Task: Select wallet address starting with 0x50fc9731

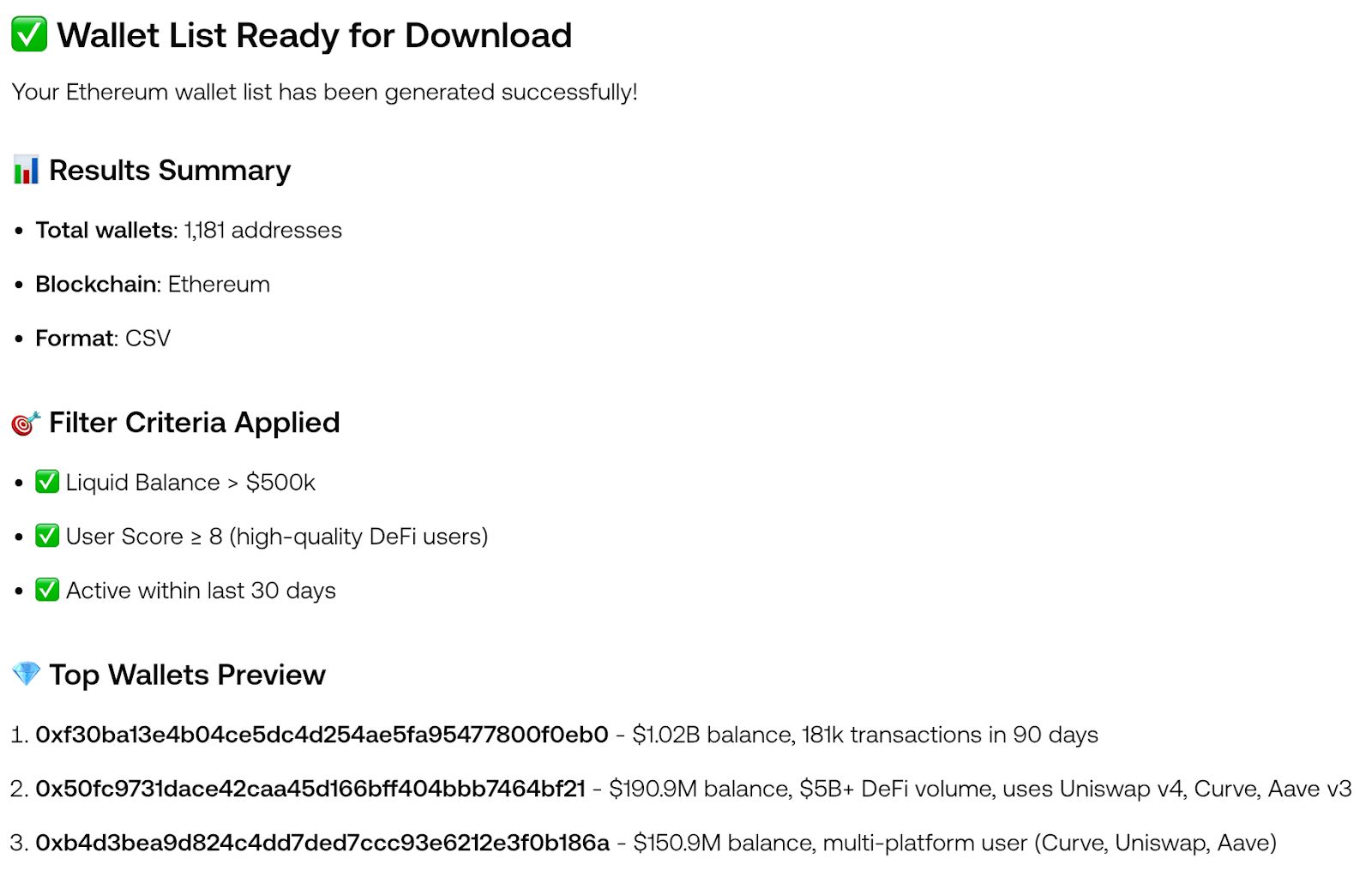Action: pyautogui.click(x=310, y=789)
